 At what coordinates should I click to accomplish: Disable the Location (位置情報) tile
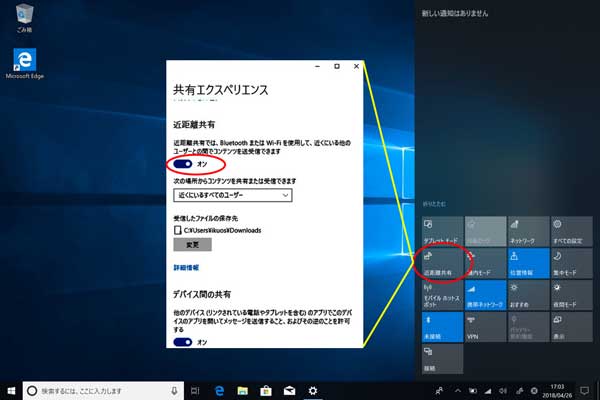click(x=528, y=263)
